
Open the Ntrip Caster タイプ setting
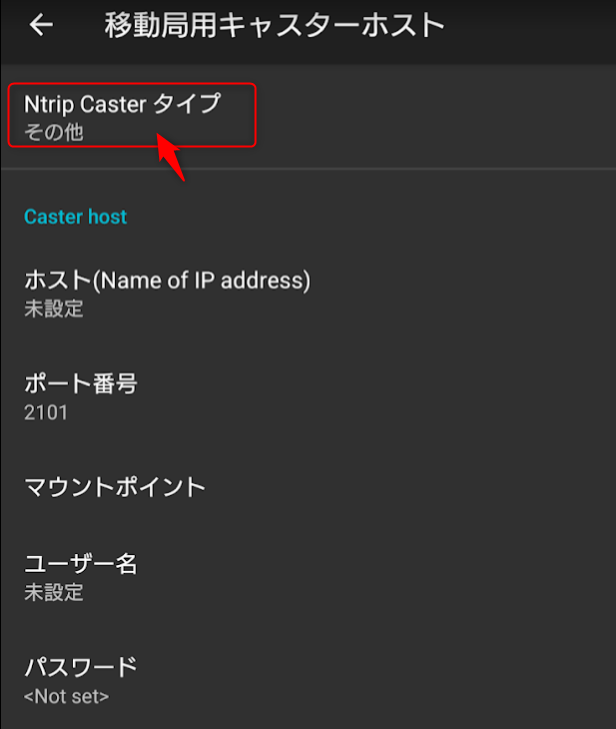122,104
